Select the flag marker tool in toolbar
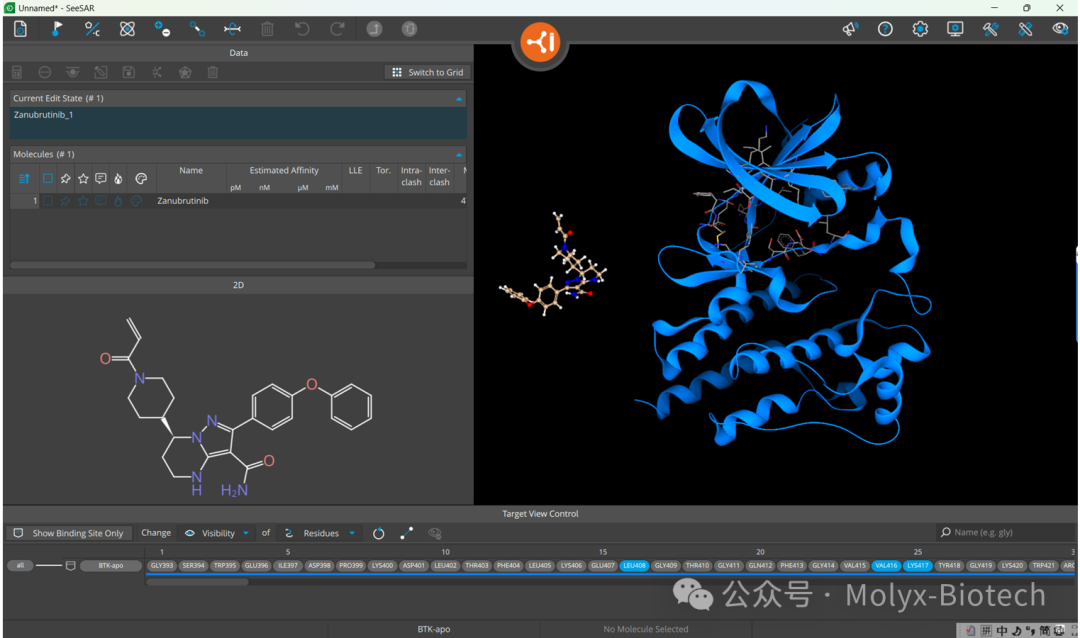Screen dimensions: 1080x638 click(x=56, y=29)
